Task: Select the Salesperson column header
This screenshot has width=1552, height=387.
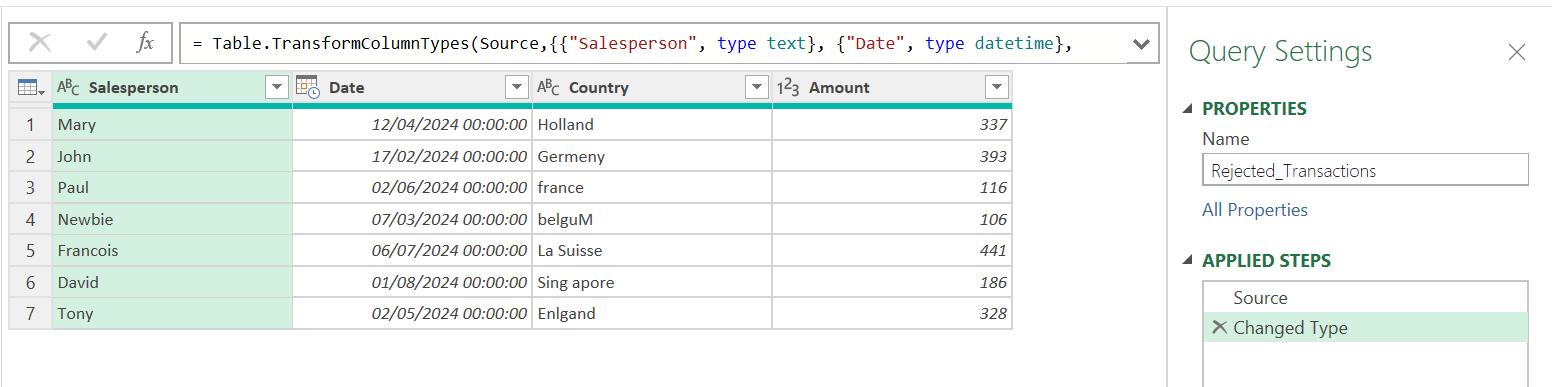Action: pos(172,88)
